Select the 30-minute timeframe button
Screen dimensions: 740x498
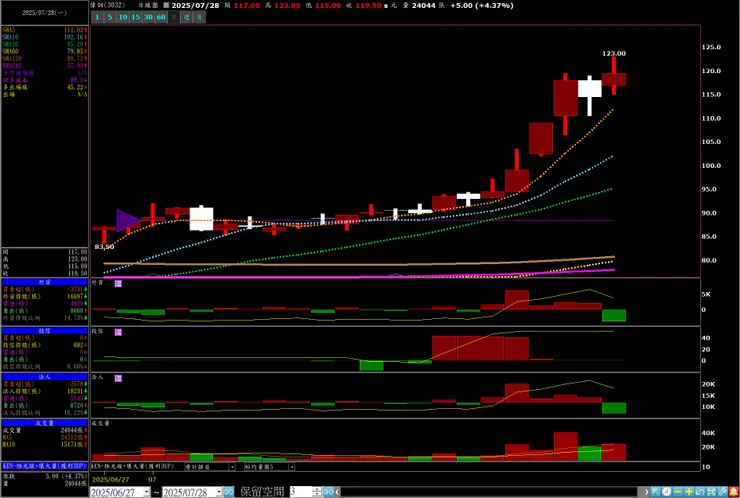(148, 17)
